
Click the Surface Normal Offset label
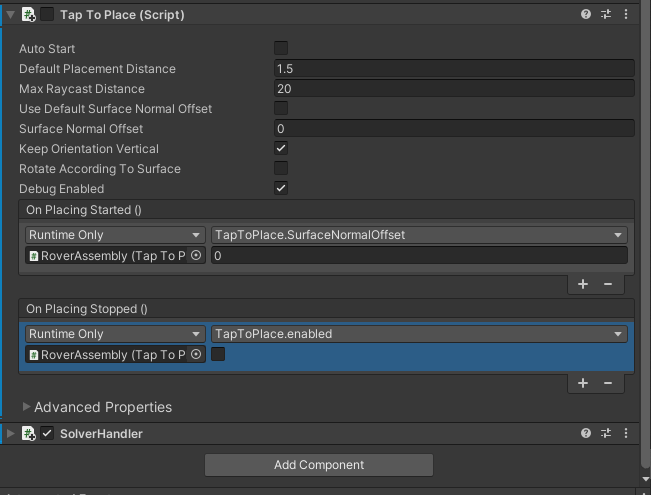pyautogui.click(x=81, y=128)
